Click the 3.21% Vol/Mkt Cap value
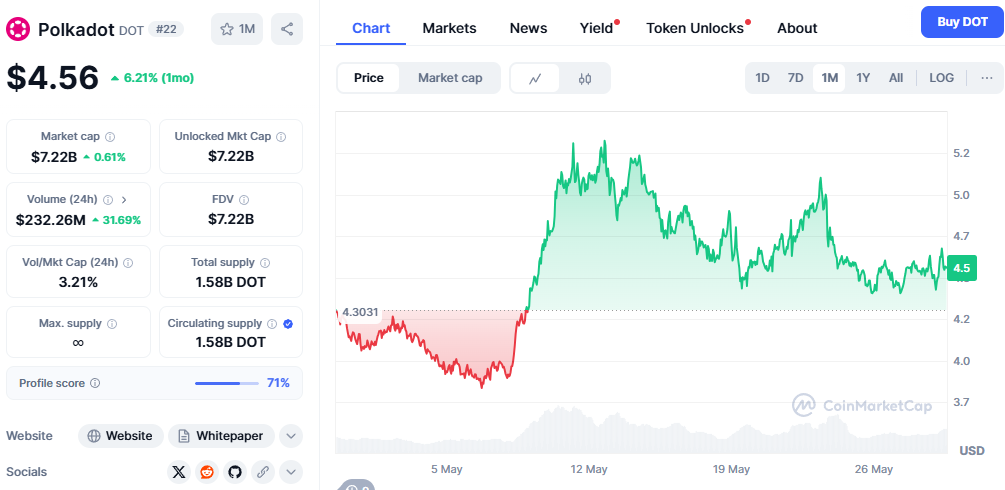The width and height of the screenshot is (1005, 490). tap(78, 282)
